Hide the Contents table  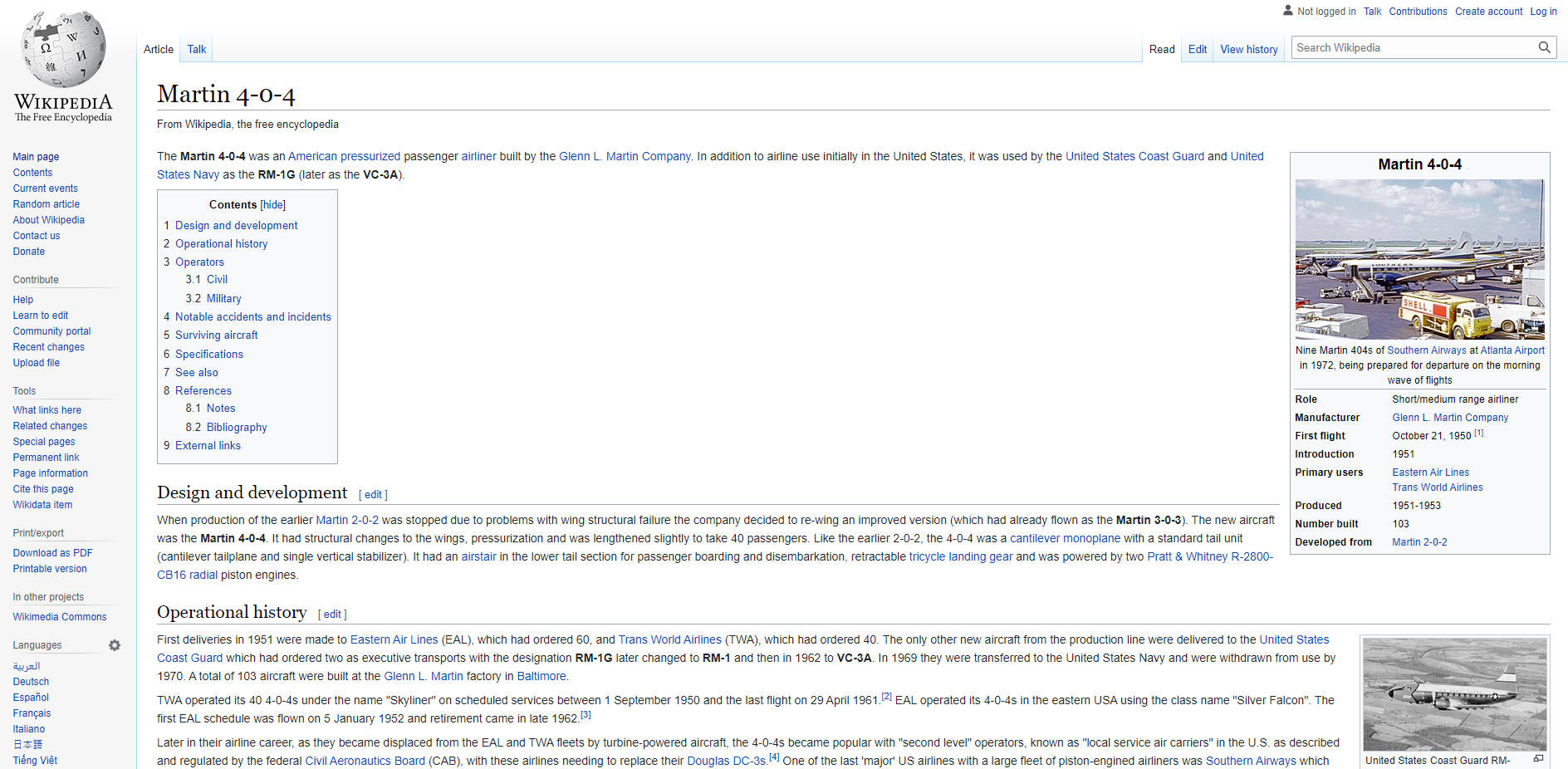[272, 205]
